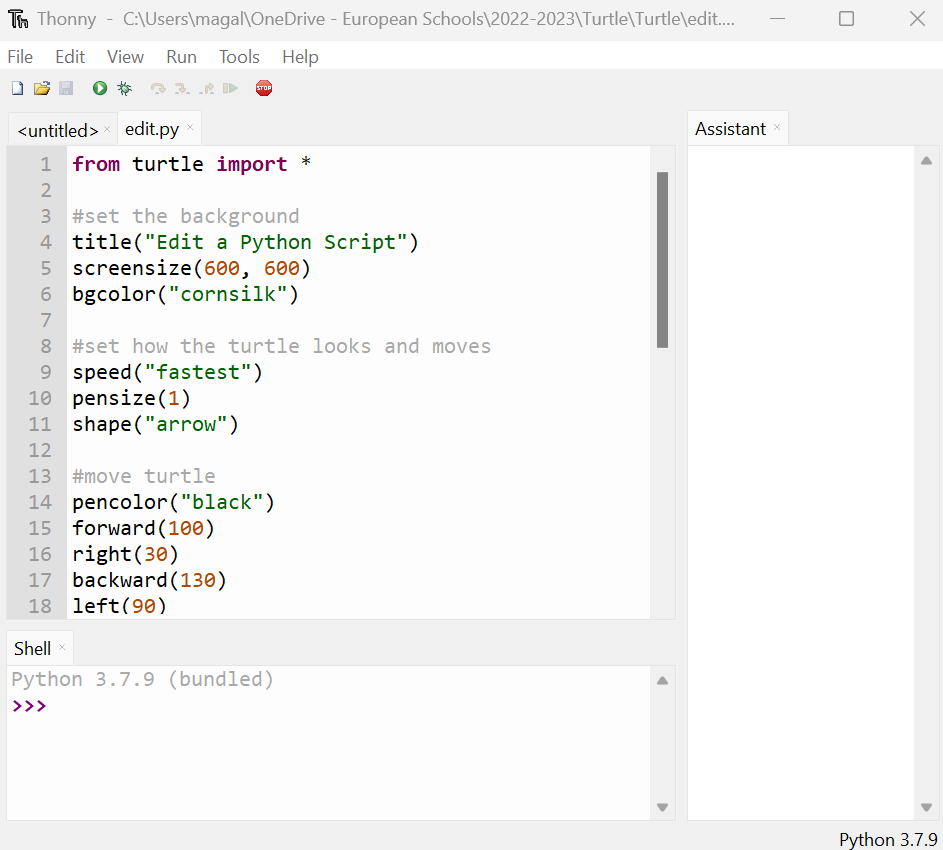Open the Run menu
The height and width of the screenshot is (850, 943).
click(181, 57)
